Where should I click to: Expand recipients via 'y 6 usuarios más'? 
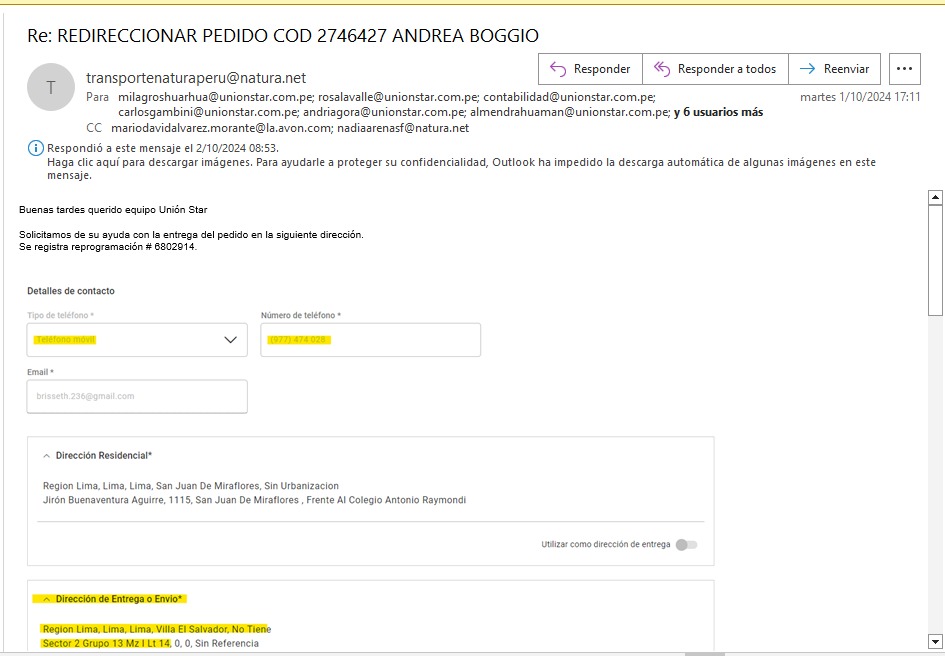pos(718,113)
